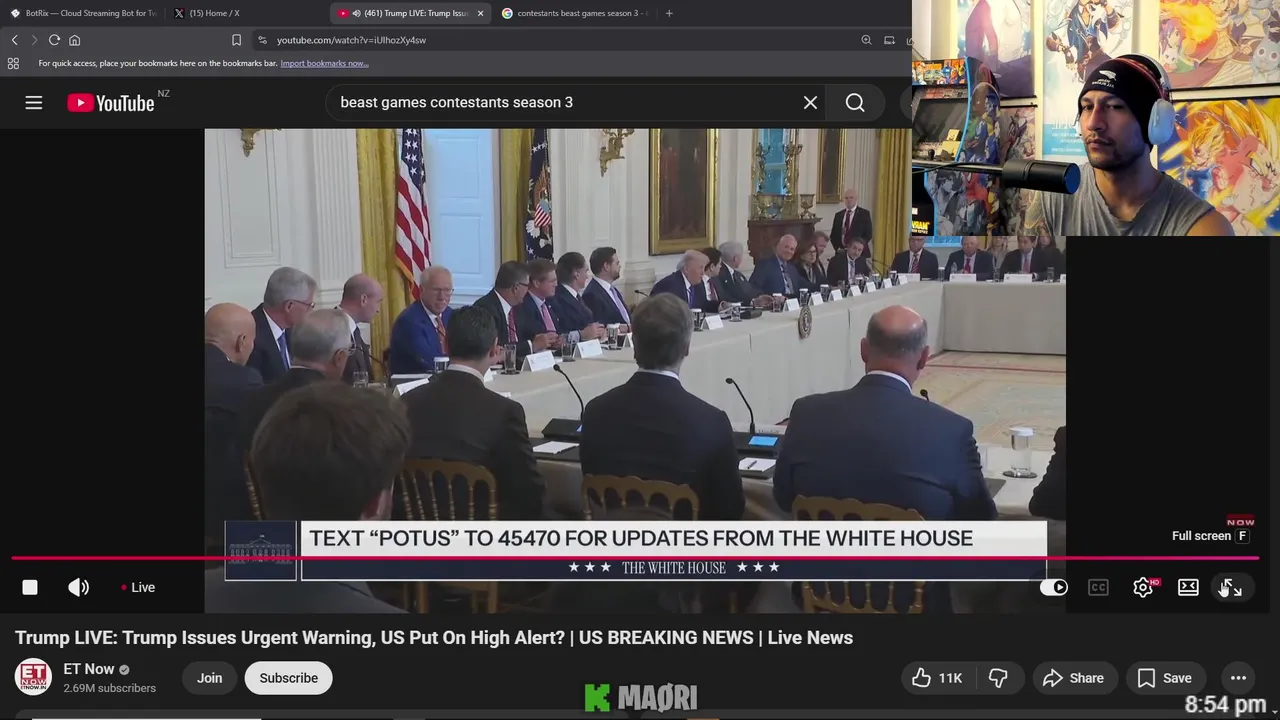The image size is (1280, 720).
Task: Subscribe to ET Now
Action: [289, 678]
